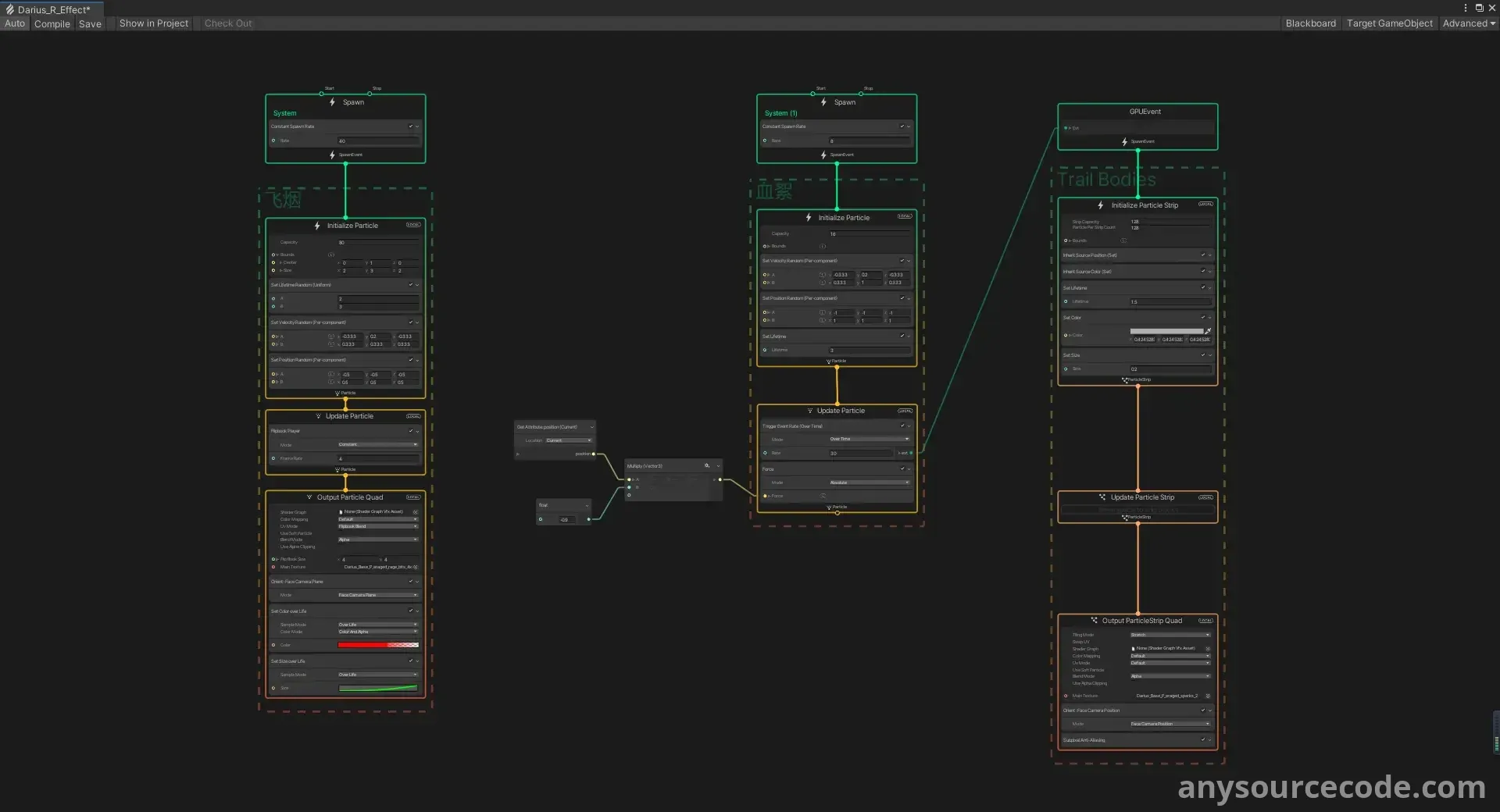1500x812 pixels.
Task: Select the Darius_R_Effect tab
Action: click(53, 9)
